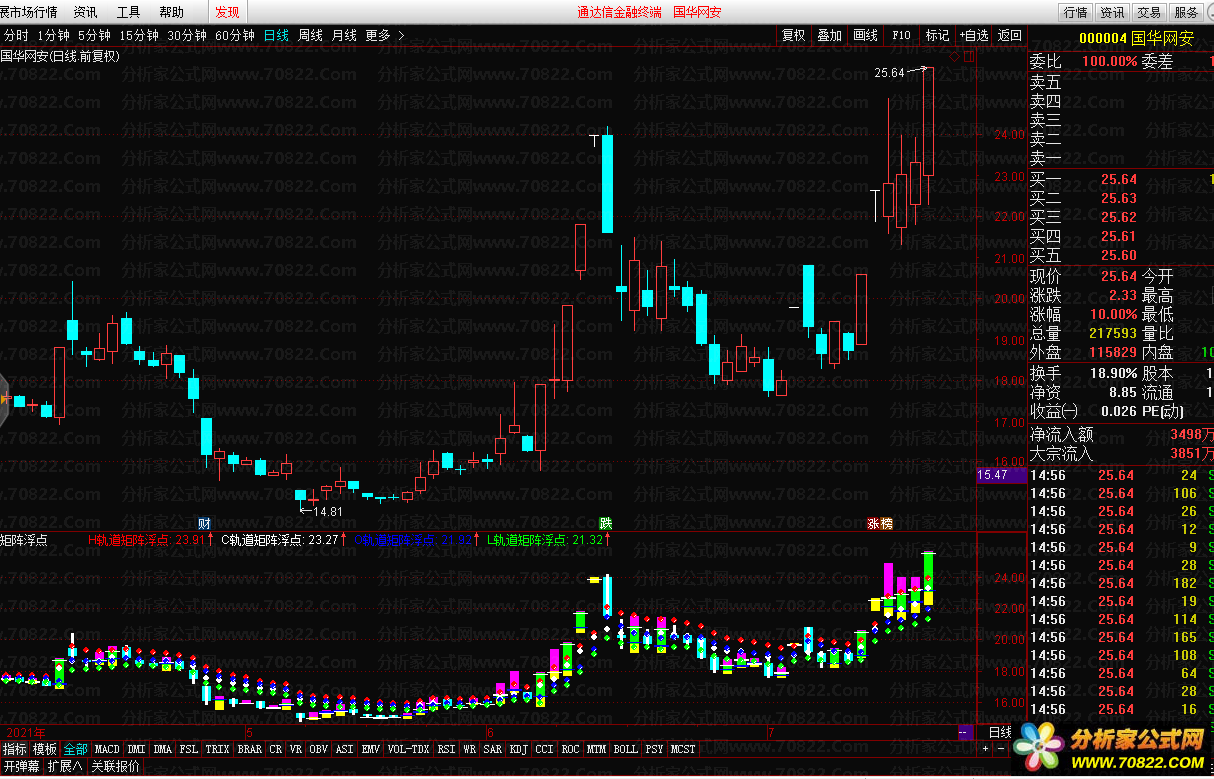The image size is (1214, 779).
Task: Click the 叠加 toolbar button
Action: [x=829, y=35]
